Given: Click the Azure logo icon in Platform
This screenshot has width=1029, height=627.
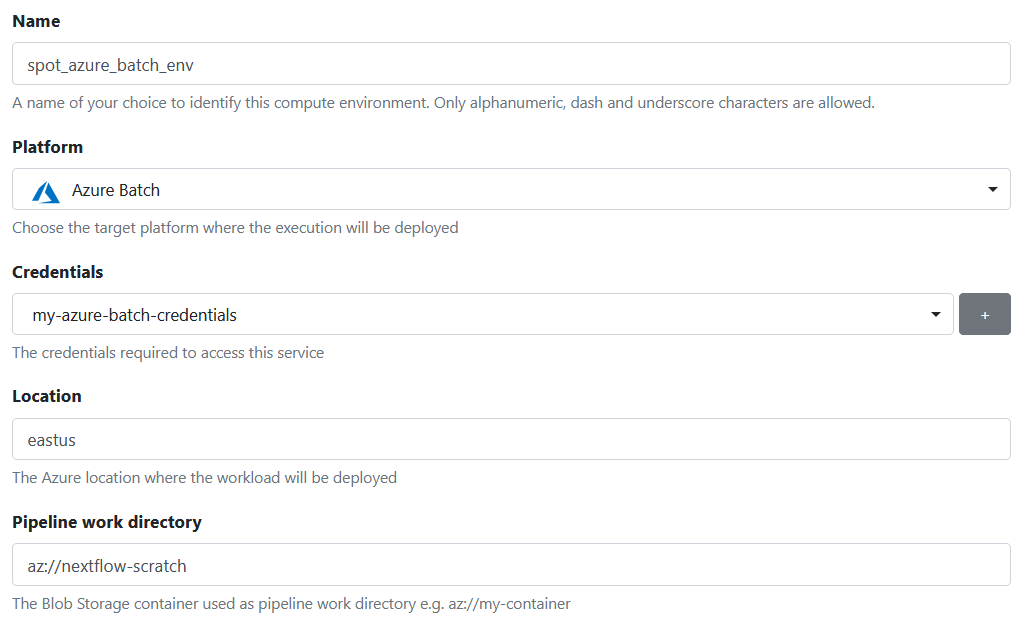Looking at the screenshot, I should [x=46, y=191].
